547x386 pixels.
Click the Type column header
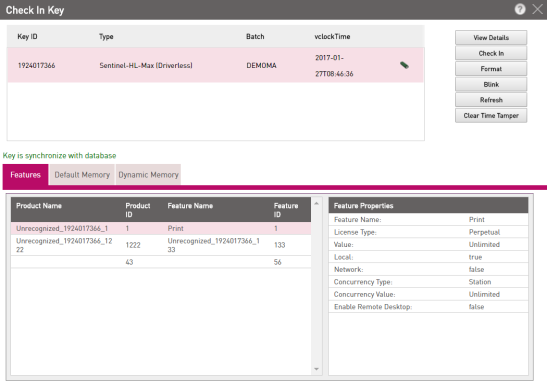pyautogui.click(x=106, y=37)
